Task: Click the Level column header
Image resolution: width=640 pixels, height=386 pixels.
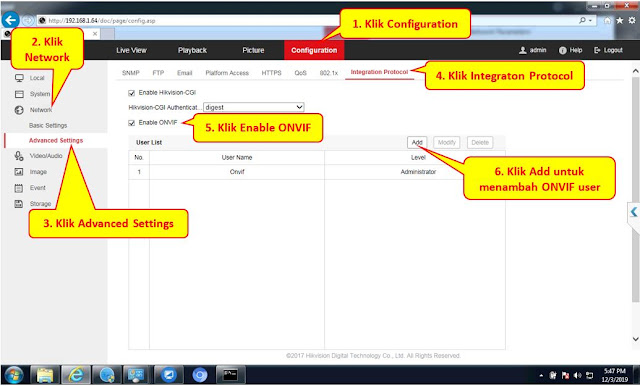Action: click(x=415, y=158)
